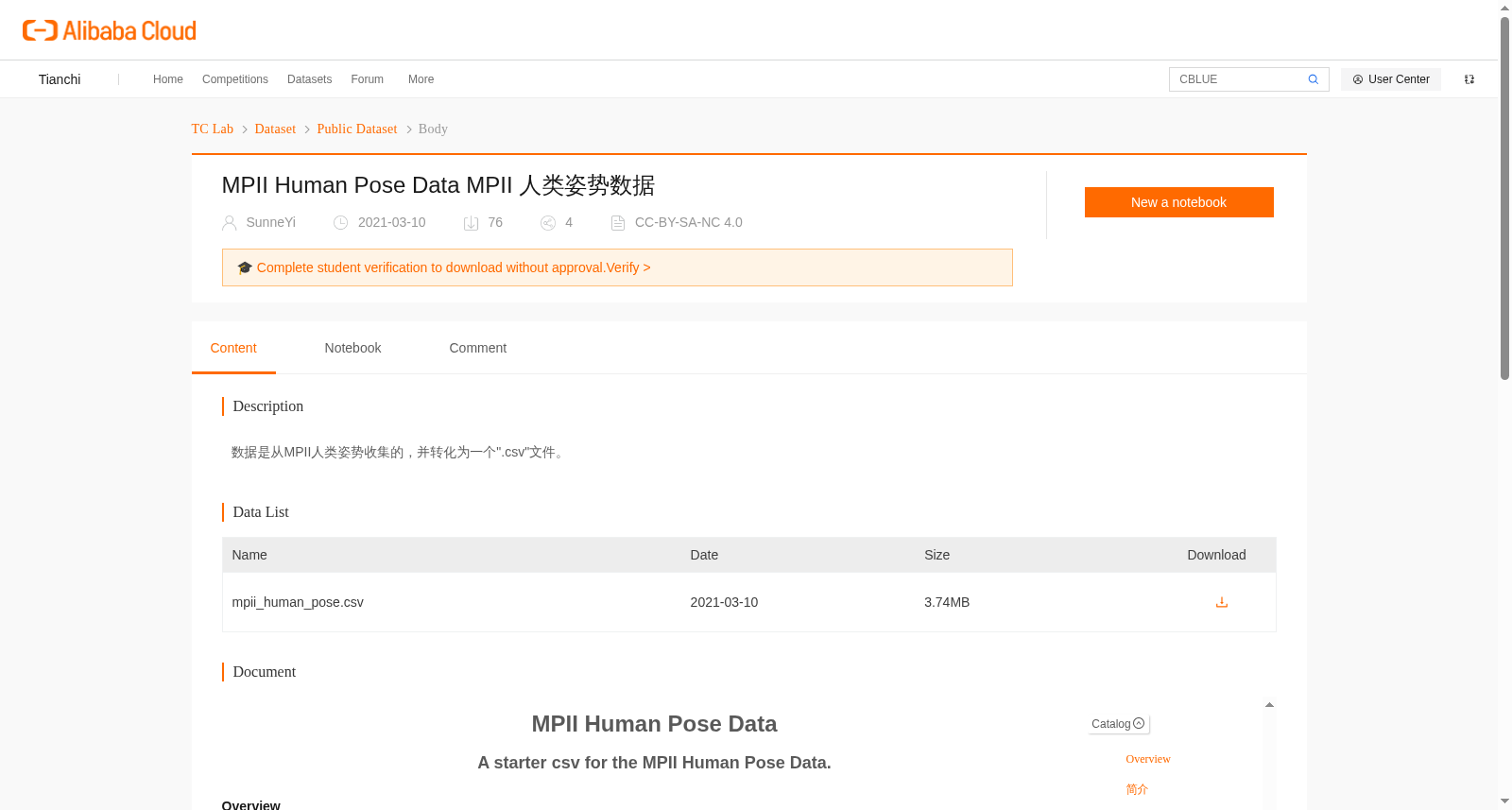The image size is (1512, 810).
Task: Click the download icon for mpii_human_pose.csv
Action: click(x=1222, y=602)
